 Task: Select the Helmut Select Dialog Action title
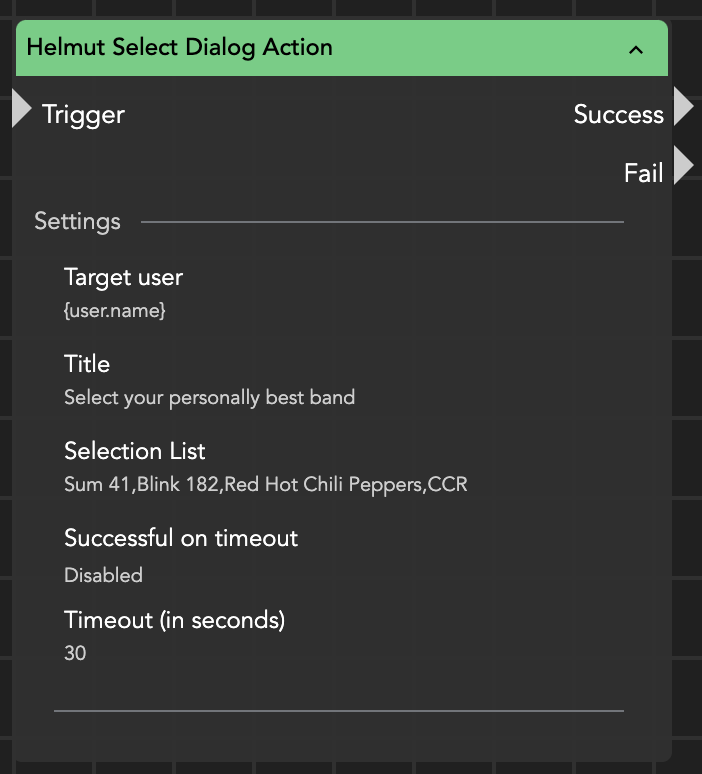180,48
